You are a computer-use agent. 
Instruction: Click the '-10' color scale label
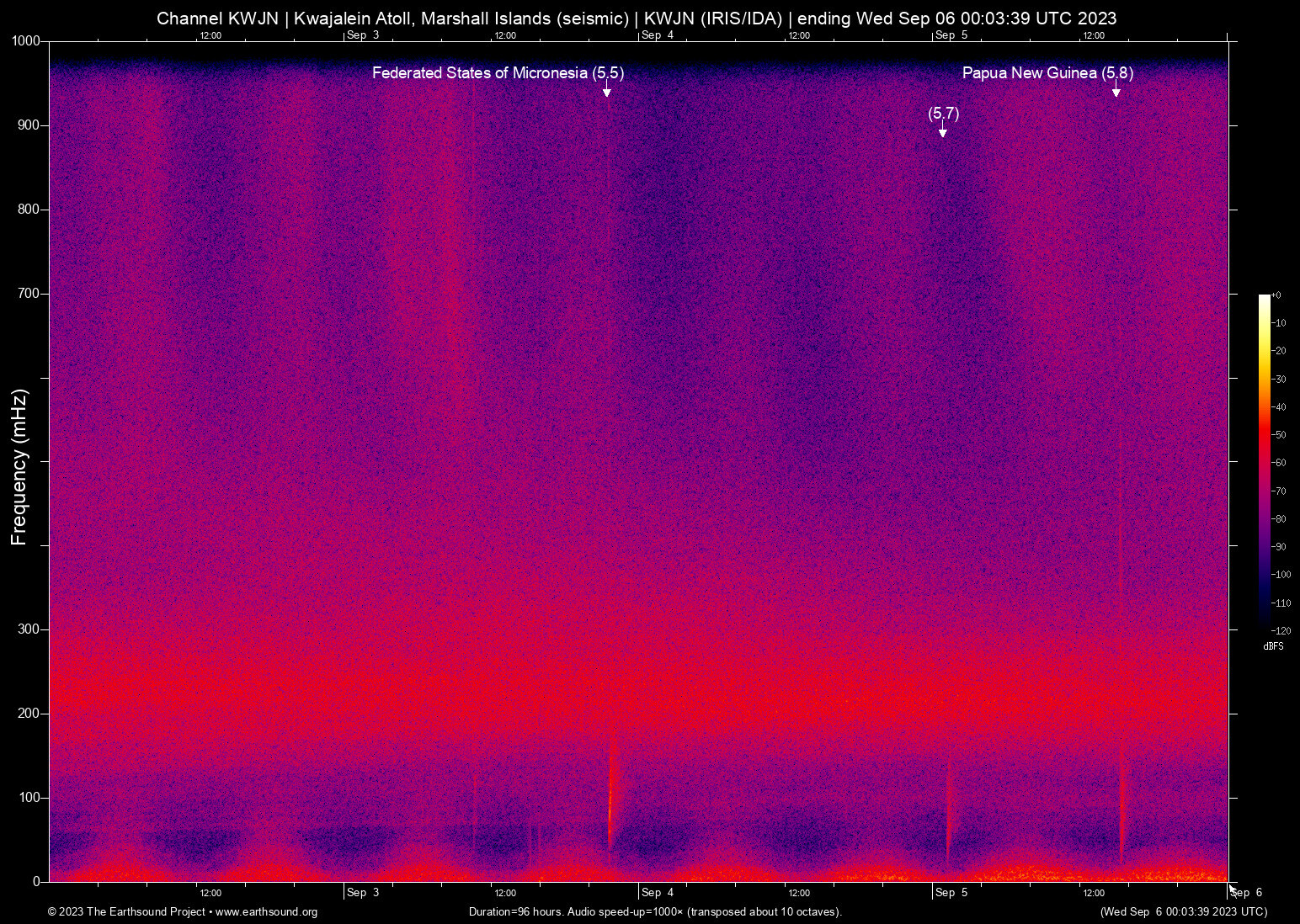1279,323
